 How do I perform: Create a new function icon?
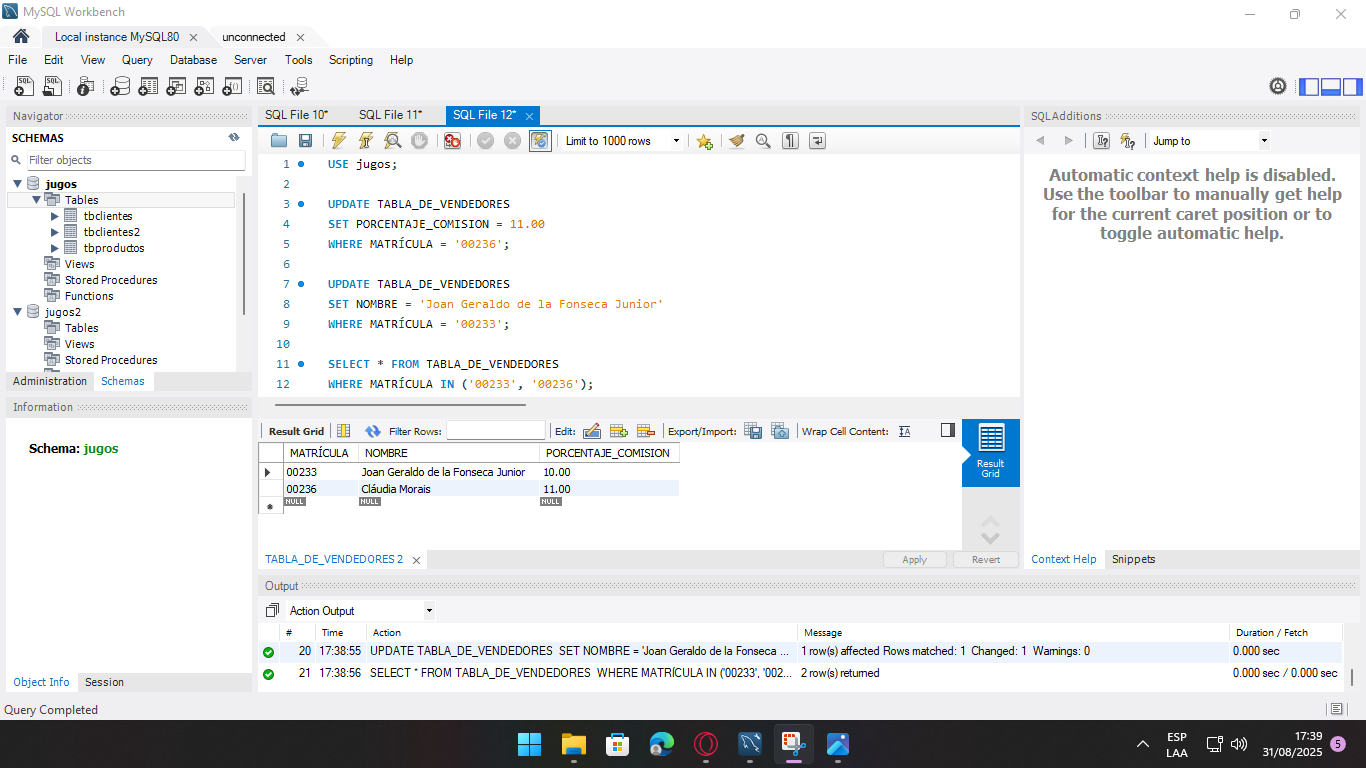pyautogui.click(x=232, y=87)
